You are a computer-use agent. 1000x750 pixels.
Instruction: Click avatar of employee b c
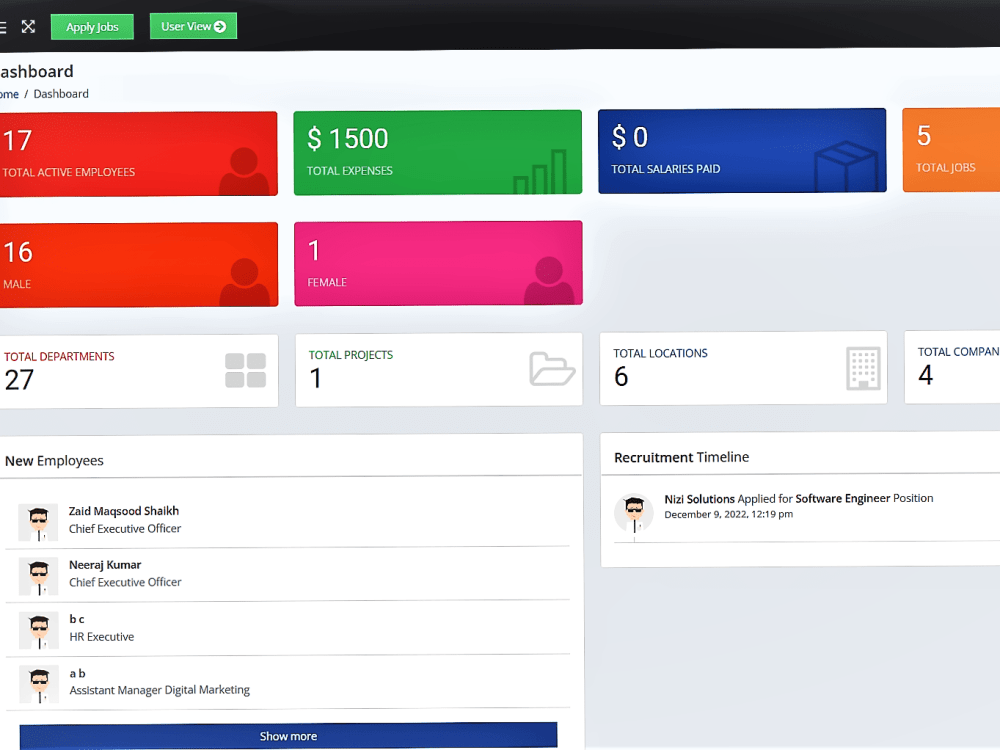pos(39,630)
